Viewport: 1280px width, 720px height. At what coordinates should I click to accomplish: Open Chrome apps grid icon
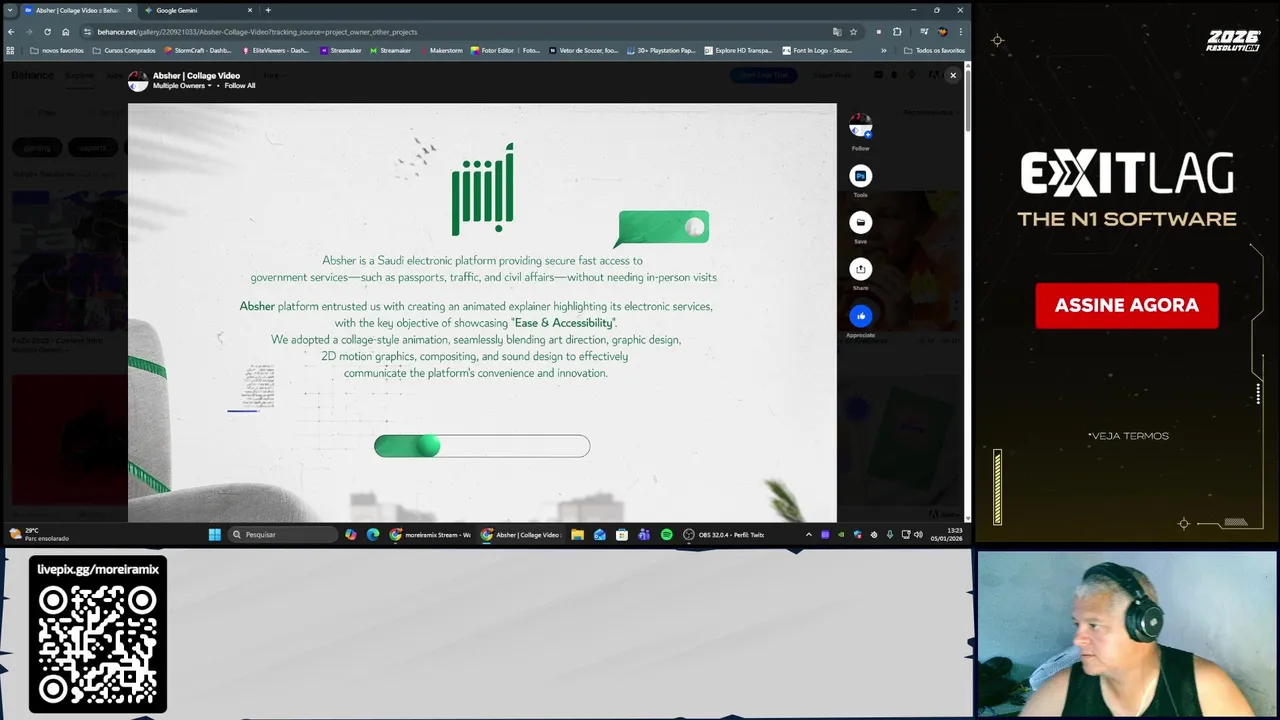11,50
